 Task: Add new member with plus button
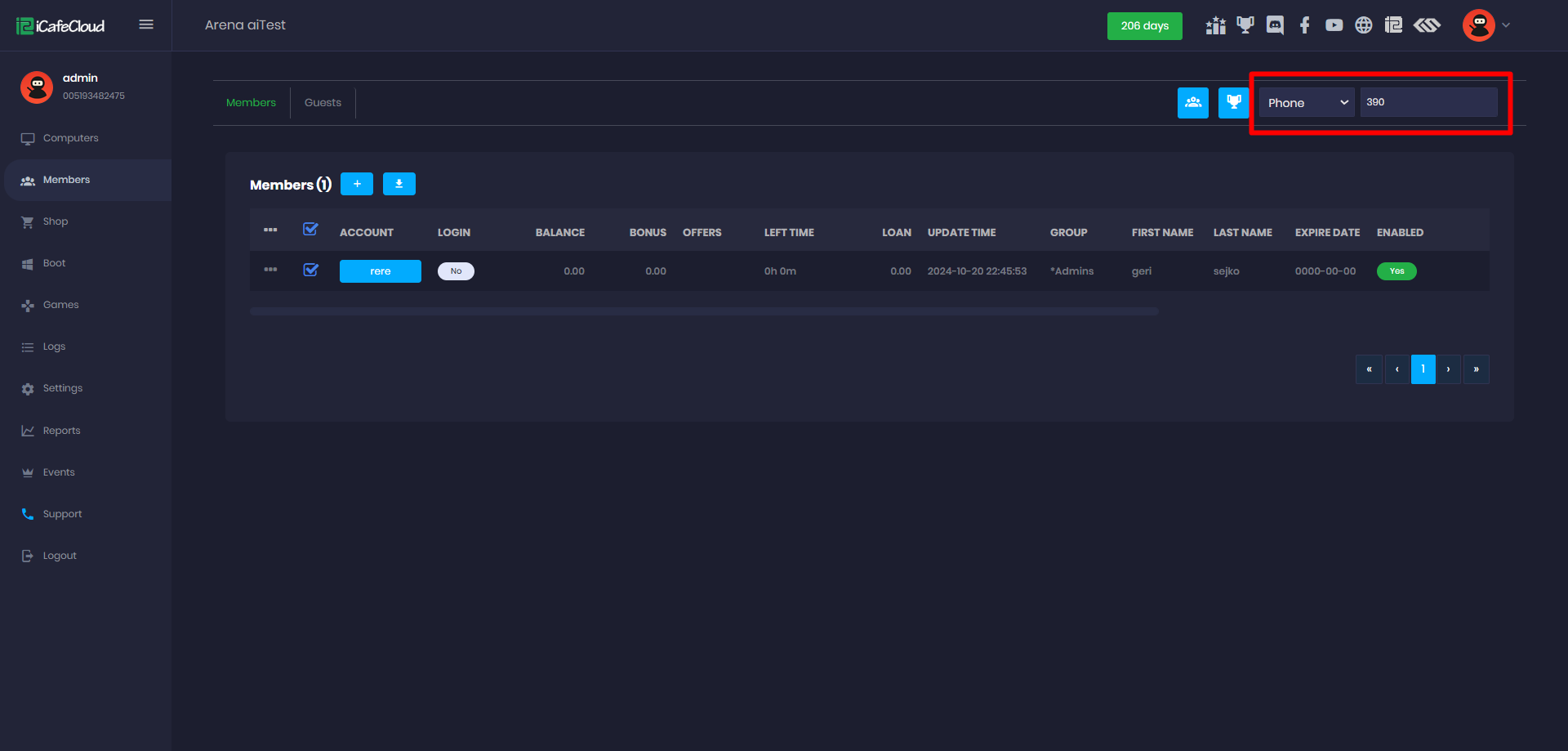[357, 184]
